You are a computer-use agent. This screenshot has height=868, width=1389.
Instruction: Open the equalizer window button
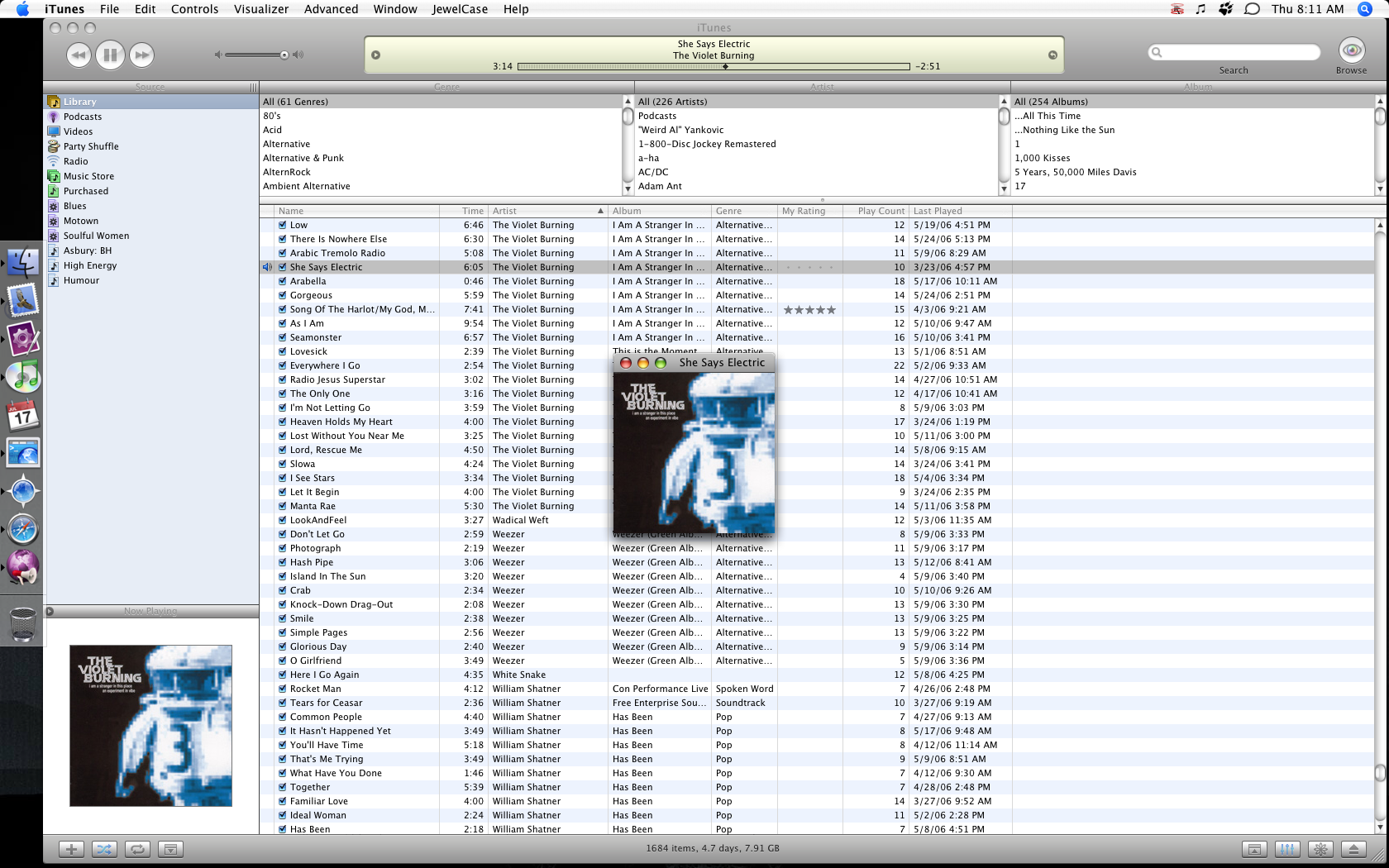1287,849
